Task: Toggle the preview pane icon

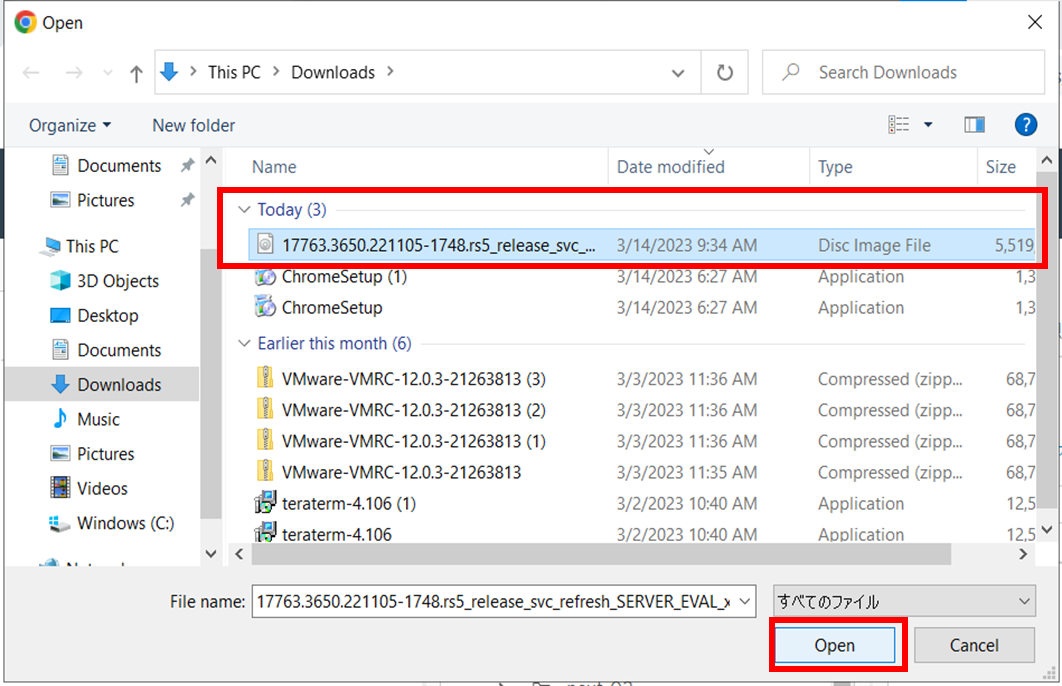Action: click(974, 125)
